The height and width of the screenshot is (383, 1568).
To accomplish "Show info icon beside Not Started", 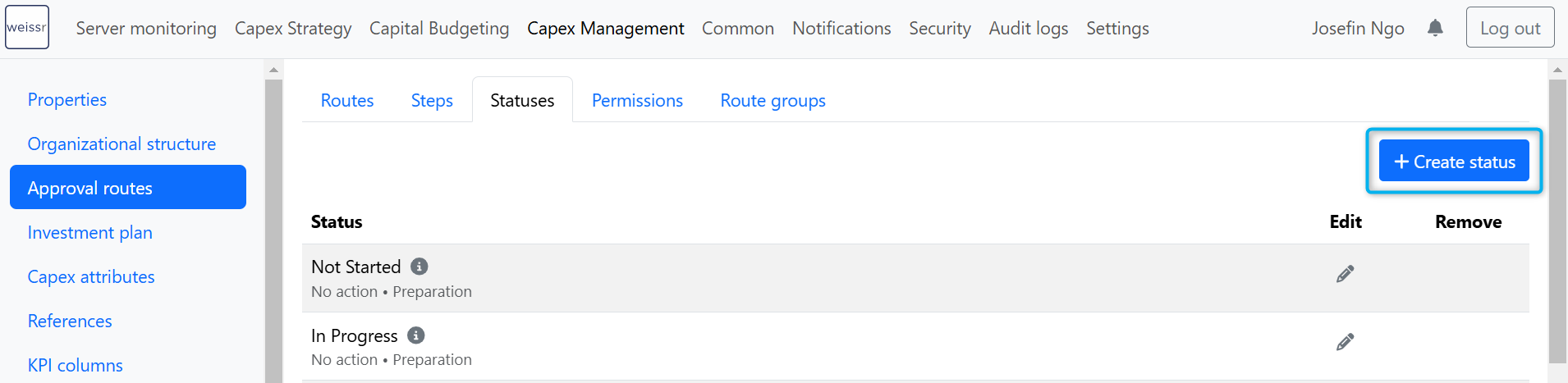I will 420,267.
